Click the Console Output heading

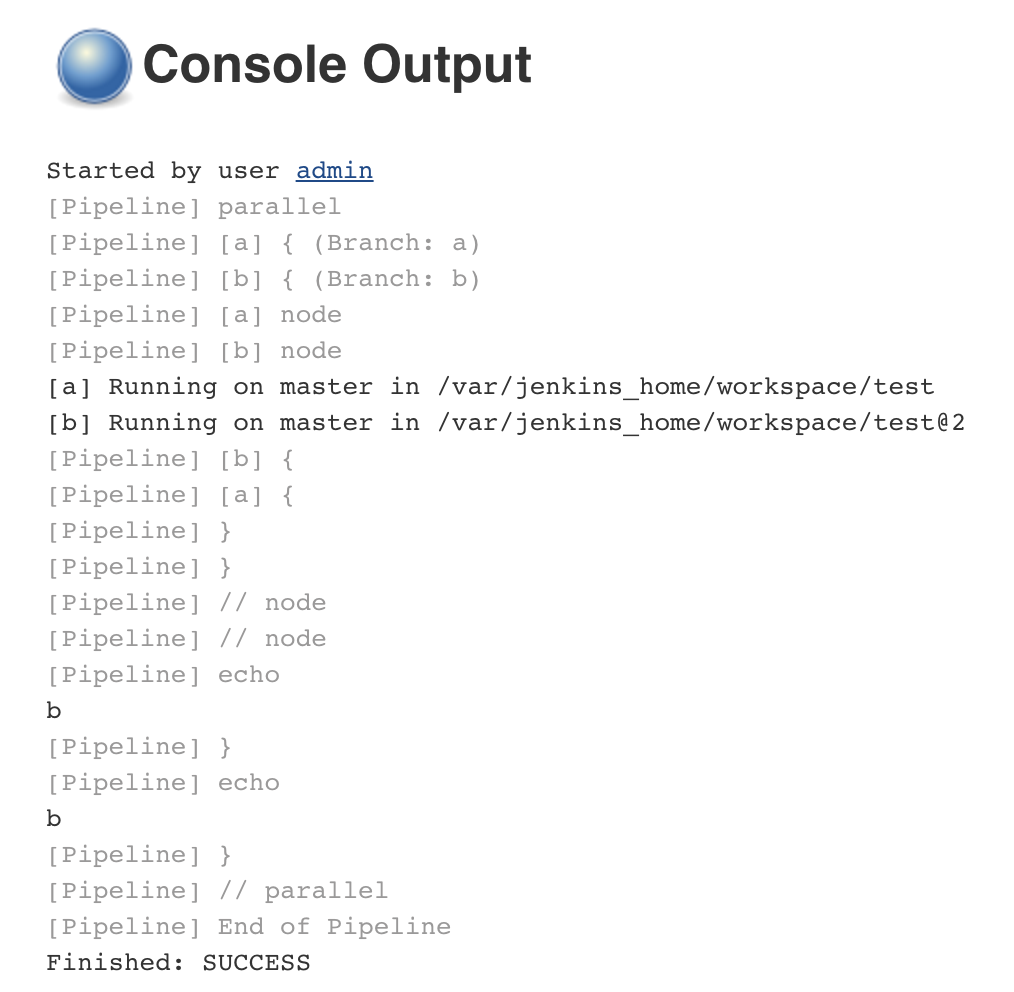point(337,65)
